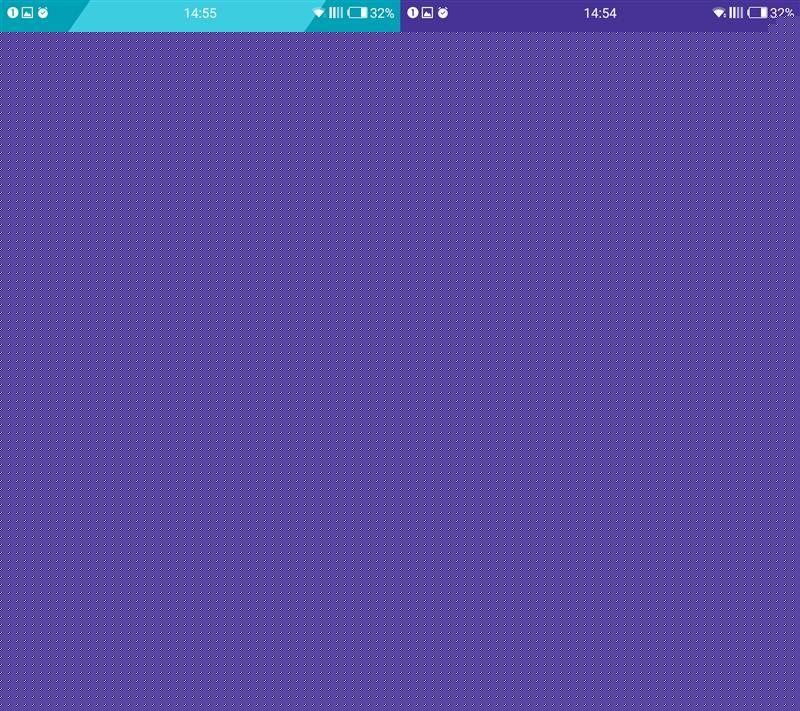Tap the picture notification icon in teal status bar
The height and width of the screenshot is (711, 800).
[28, 13]
